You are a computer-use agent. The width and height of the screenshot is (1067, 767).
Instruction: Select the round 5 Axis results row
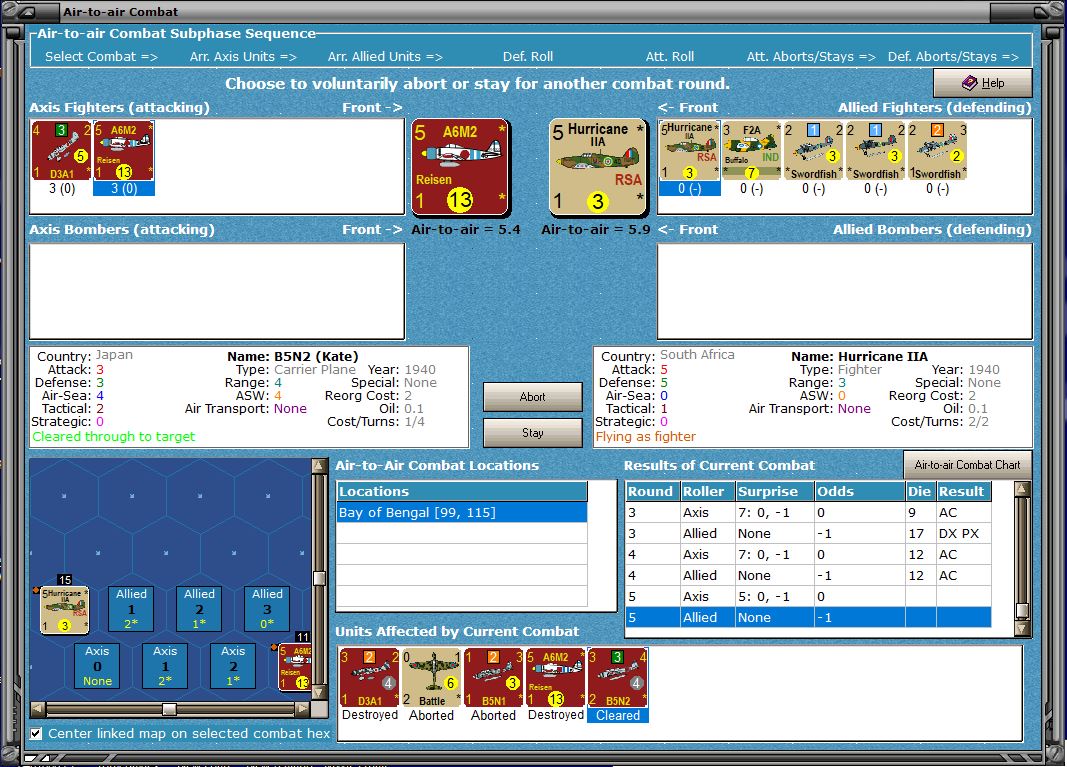[808, 596]
